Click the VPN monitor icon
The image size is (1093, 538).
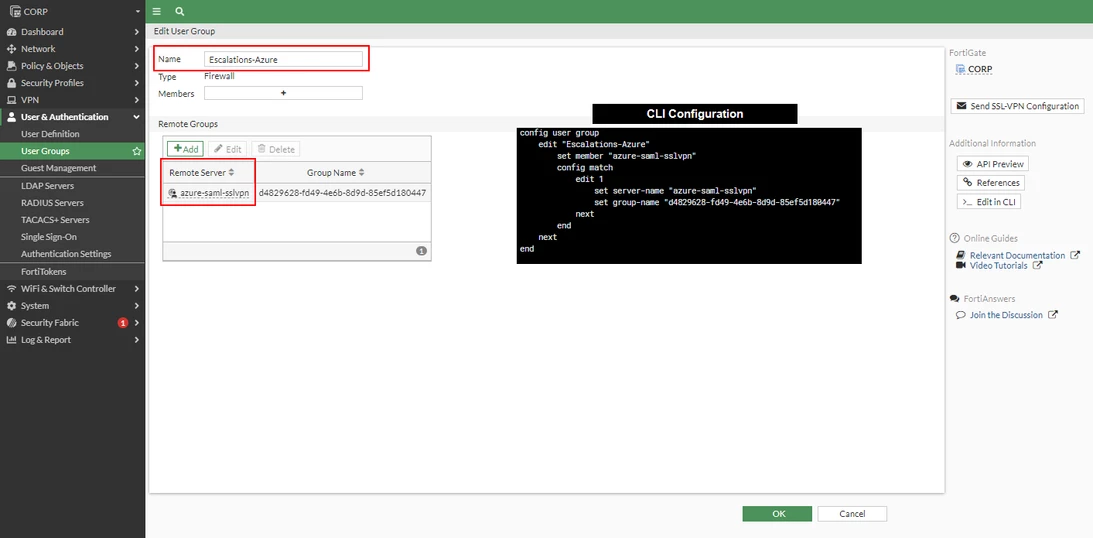[11, 100]
